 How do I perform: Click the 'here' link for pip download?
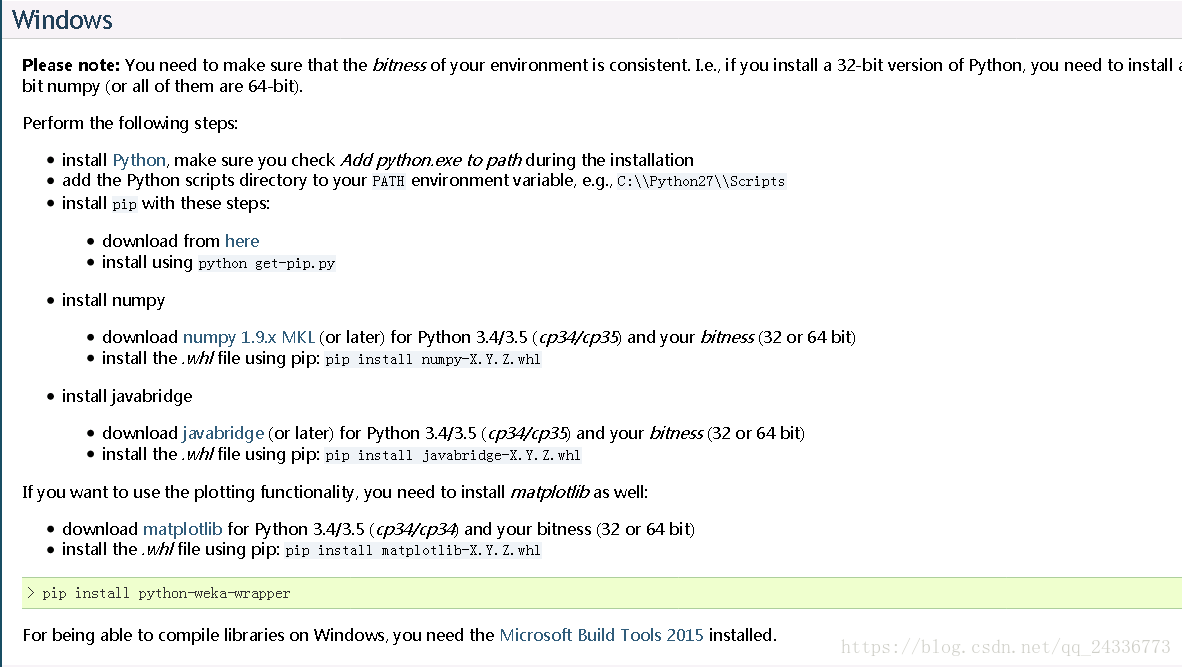tap(242, 241)
